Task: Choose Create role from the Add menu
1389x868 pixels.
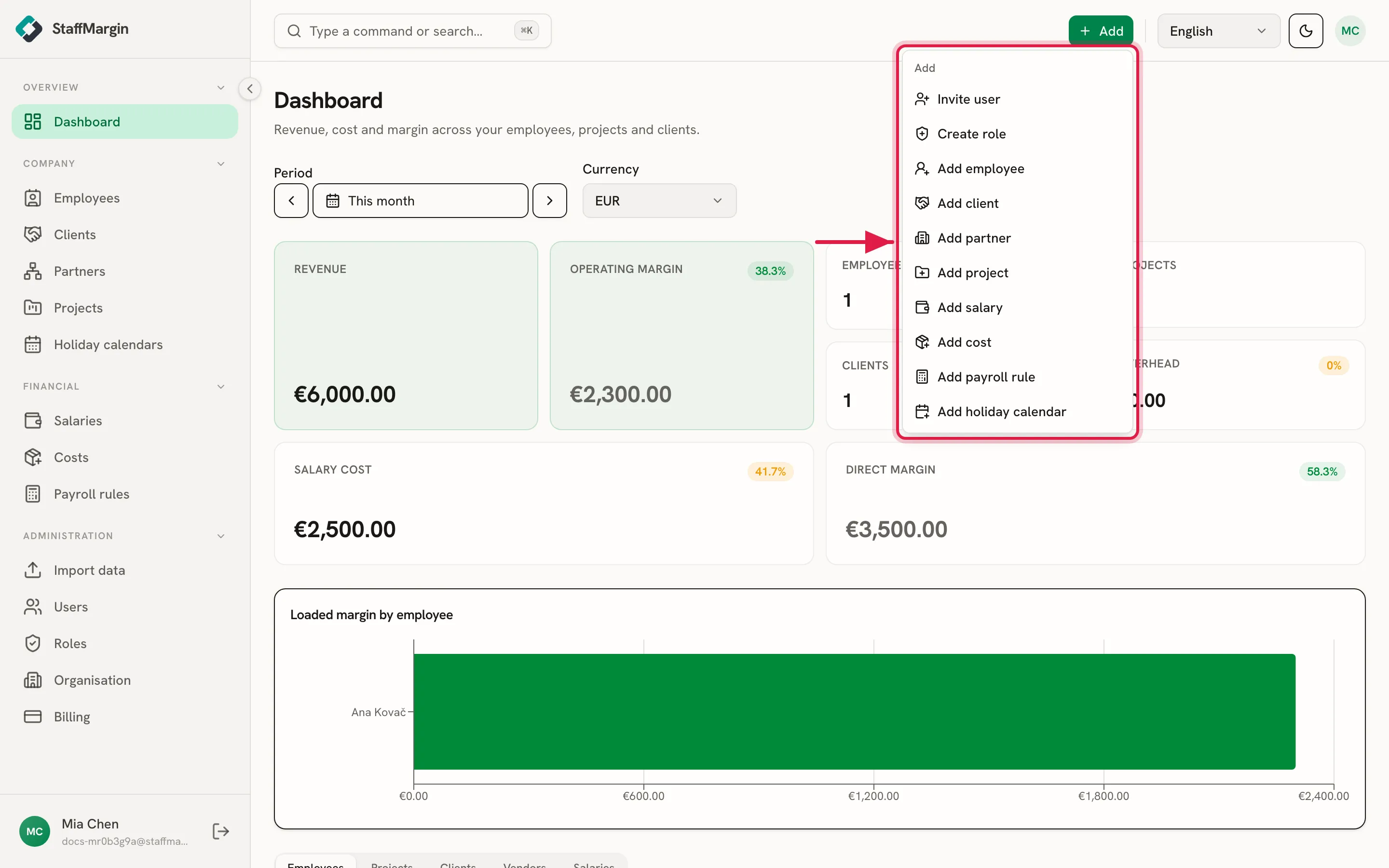Action: coord(1017,135)
